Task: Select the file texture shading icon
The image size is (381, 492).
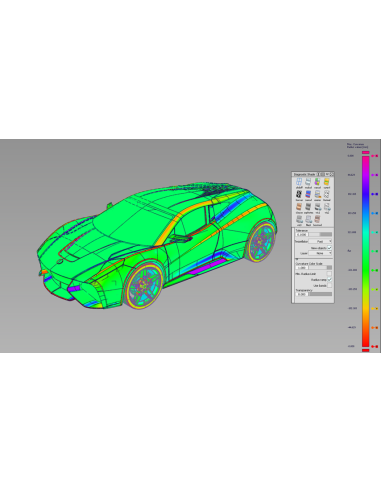Action: pyautogui.click(x=309, y=219)
